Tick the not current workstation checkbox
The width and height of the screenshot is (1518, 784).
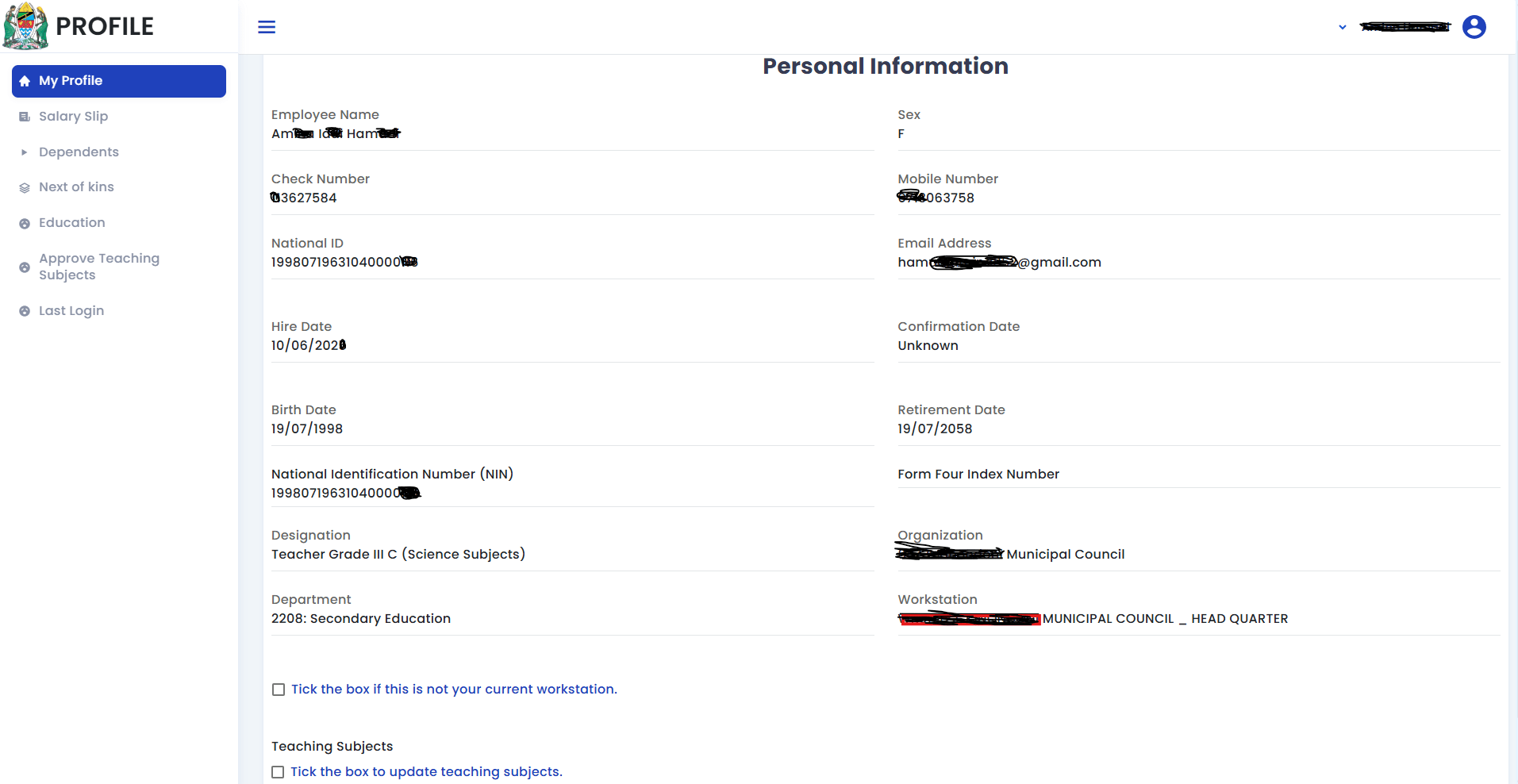click(x=279, y=690)
